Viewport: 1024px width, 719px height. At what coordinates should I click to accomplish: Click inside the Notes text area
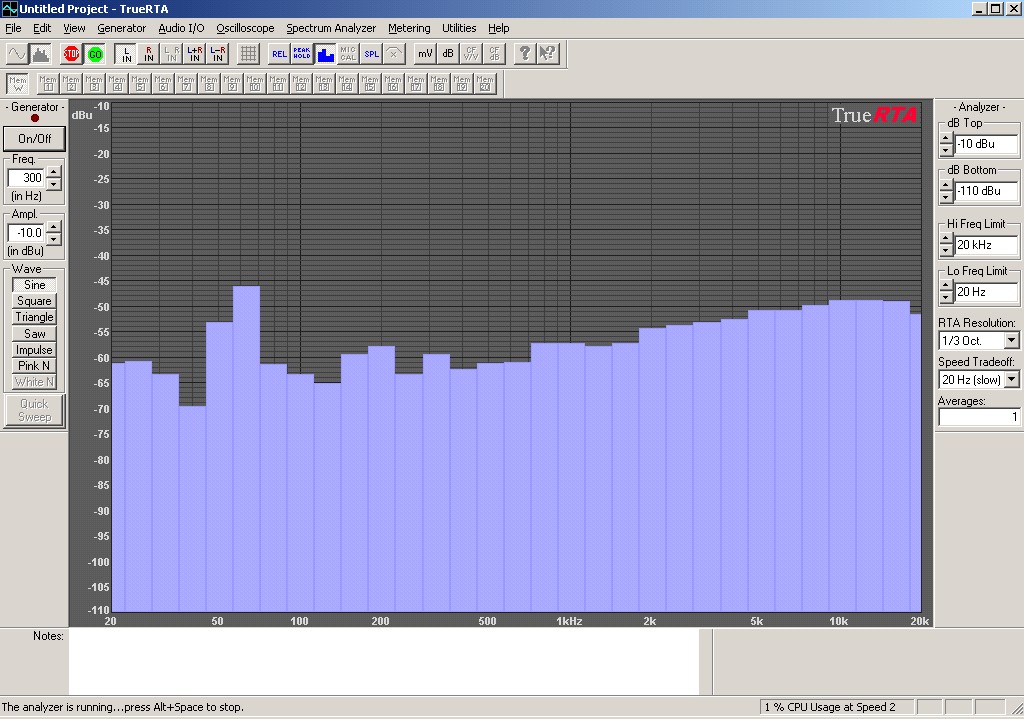click(383, 662)
